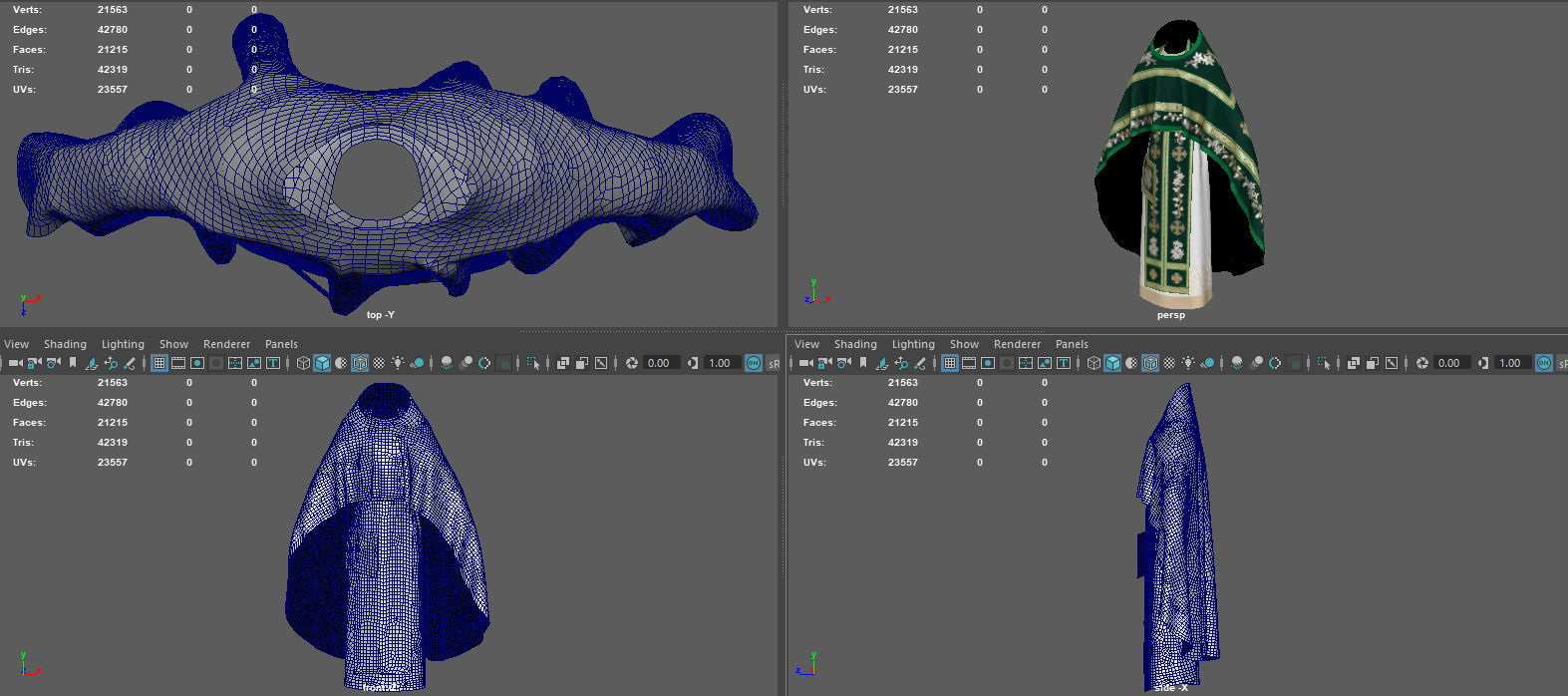Open Grease Pencil tool in front panel toolbar
The width and height of the screenshot is (1568, 696).
pos(129,363)
